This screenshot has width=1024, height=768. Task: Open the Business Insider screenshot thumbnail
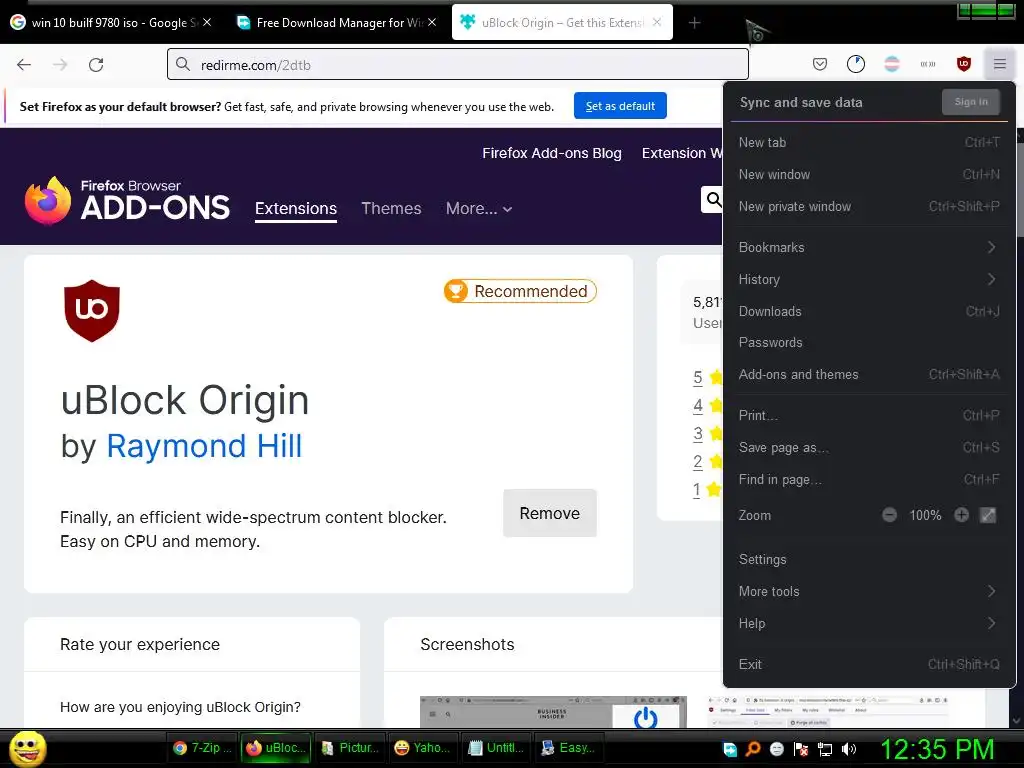tap(553, 712)
